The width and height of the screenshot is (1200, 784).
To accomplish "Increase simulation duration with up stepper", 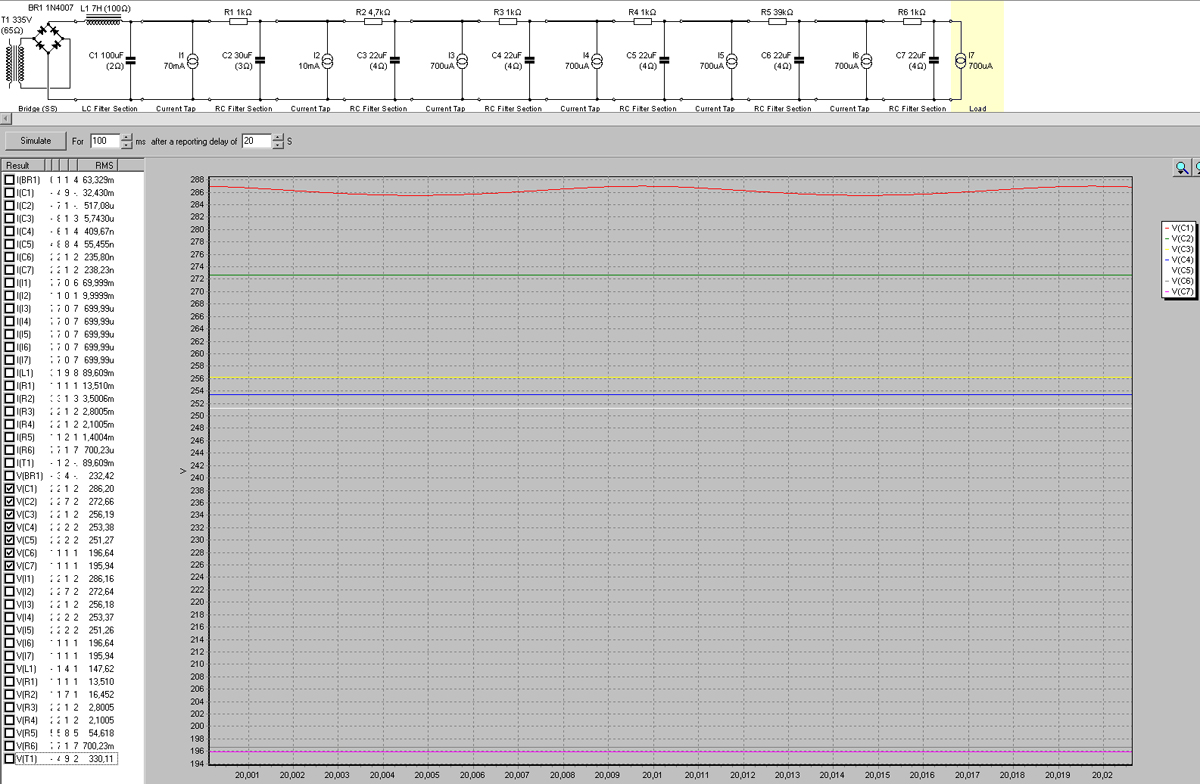I will tap(126, 137).
